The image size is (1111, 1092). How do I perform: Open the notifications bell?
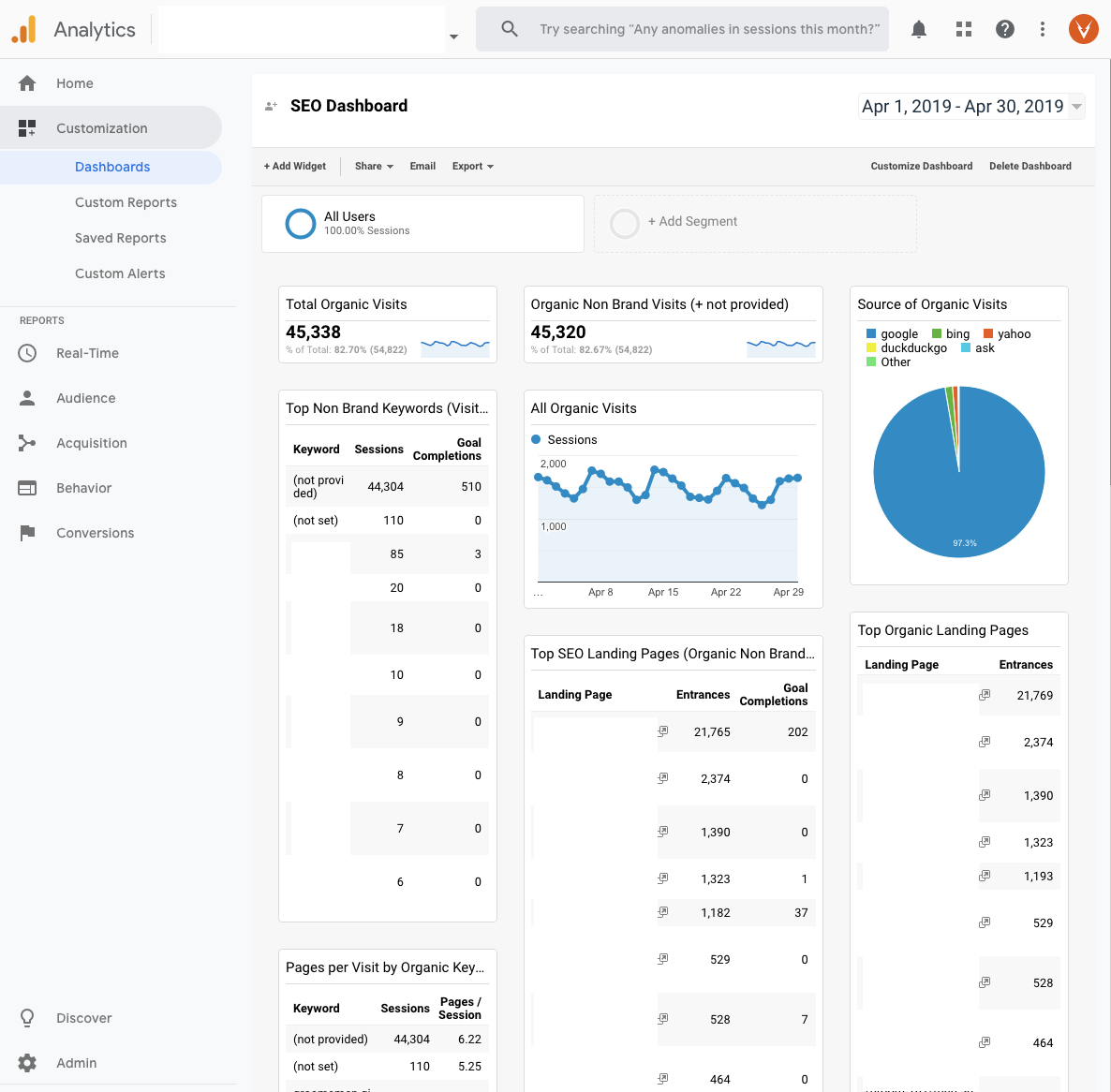[x=919, y=29]
